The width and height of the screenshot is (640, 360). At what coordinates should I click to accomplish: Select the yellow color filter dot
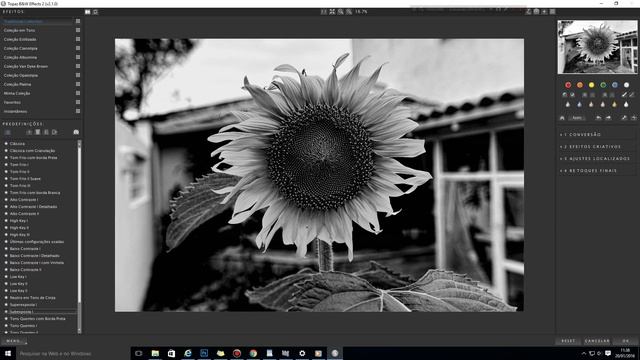click(591, 85)
